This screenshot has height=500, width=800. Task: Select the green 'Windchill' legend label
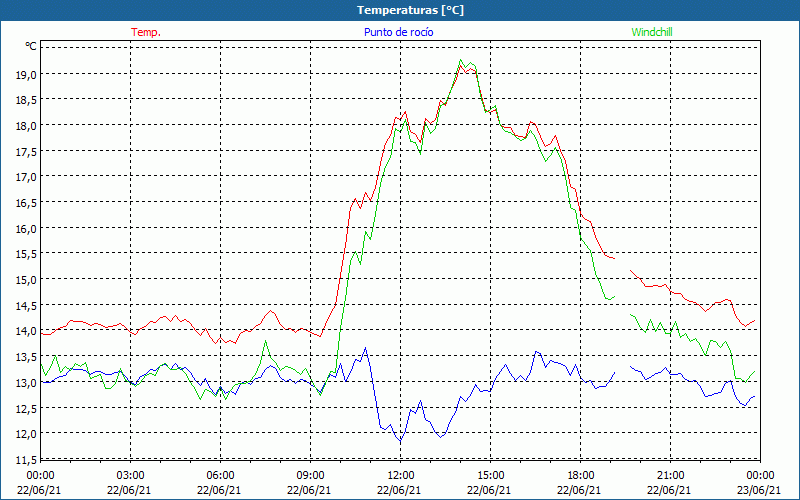(x=652, y=32)
